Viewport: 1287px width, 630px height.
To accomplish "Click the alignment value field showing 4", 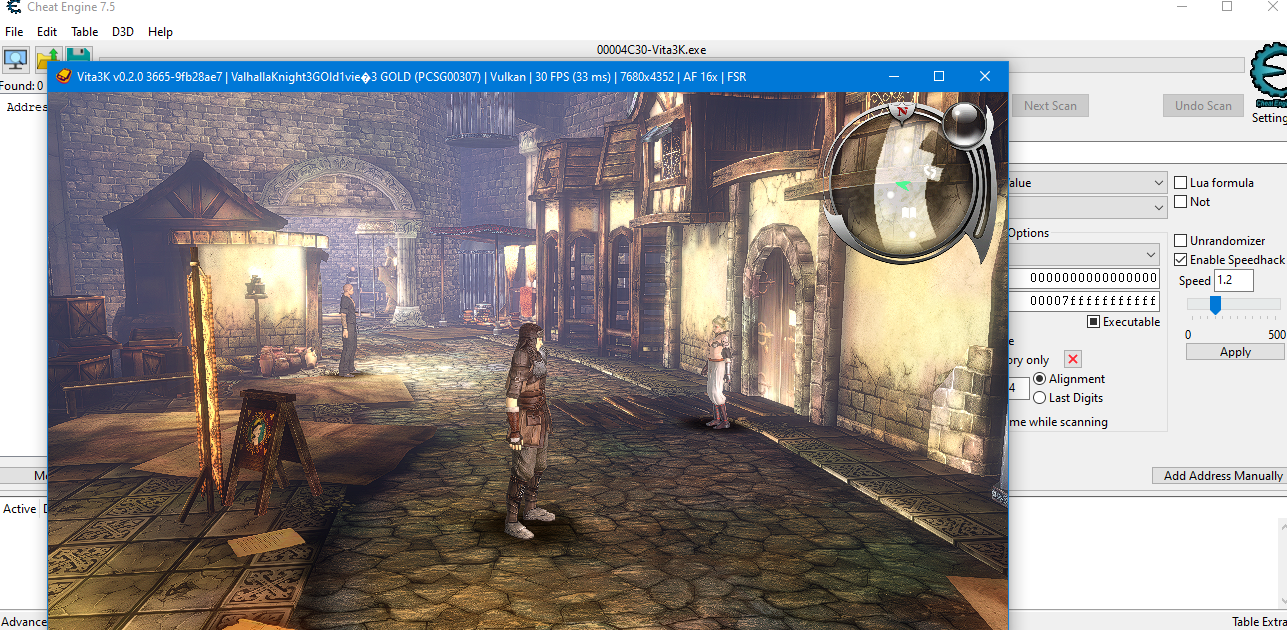I will tap(1019, 387).
